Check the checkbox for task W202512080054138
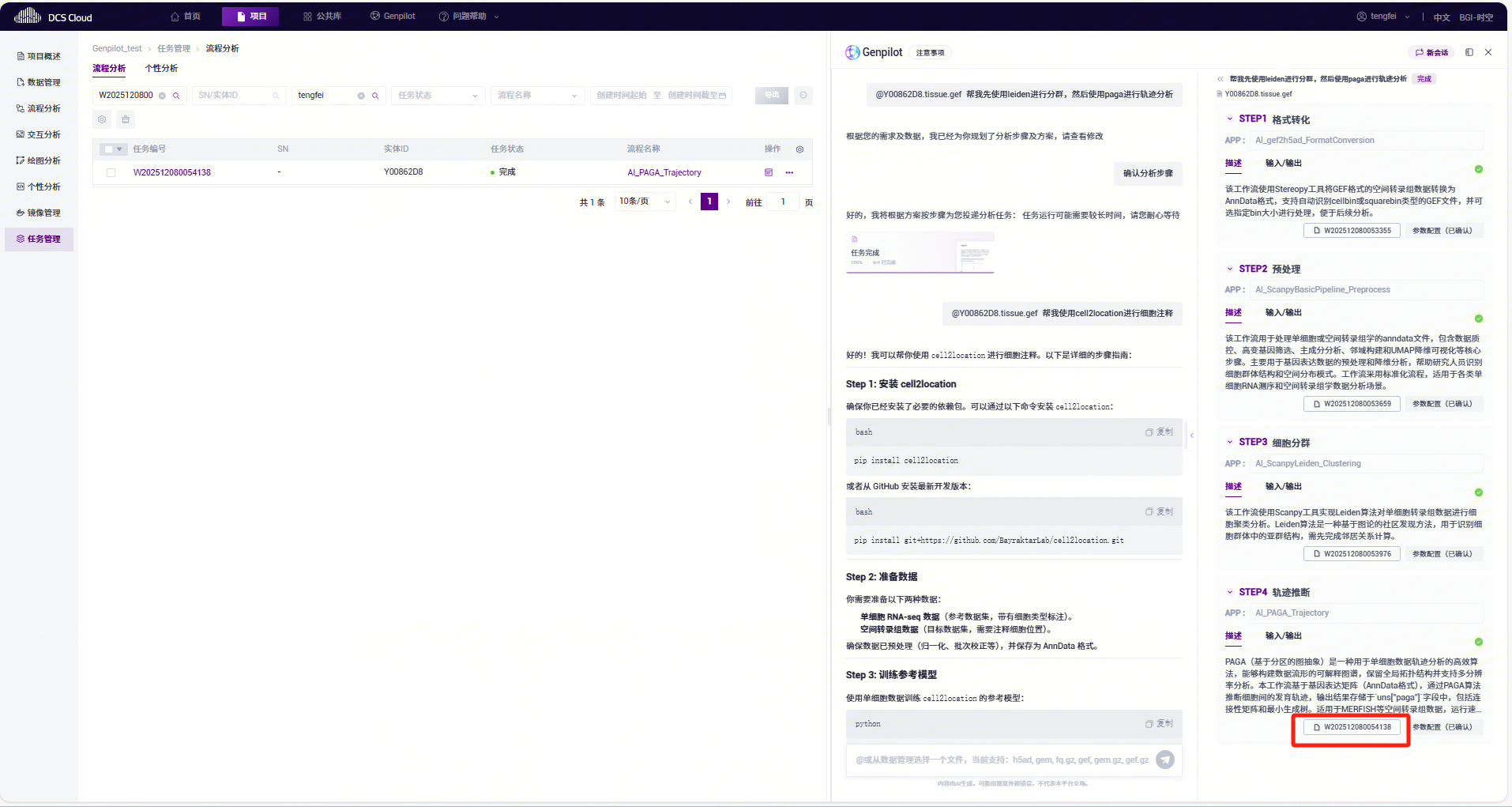The image size is (1512, 807). pos(111,172)
